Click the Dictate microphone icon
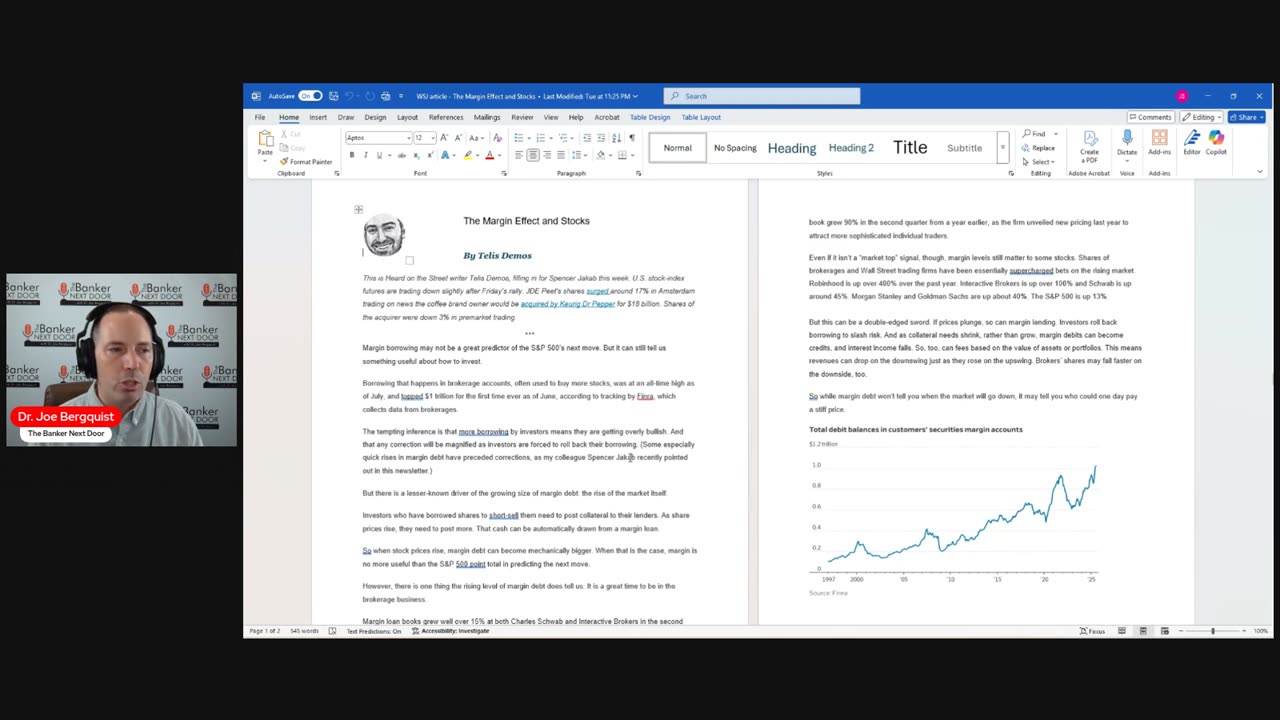This screenshot has height=720, width=1280. [x=1127, y=138]
